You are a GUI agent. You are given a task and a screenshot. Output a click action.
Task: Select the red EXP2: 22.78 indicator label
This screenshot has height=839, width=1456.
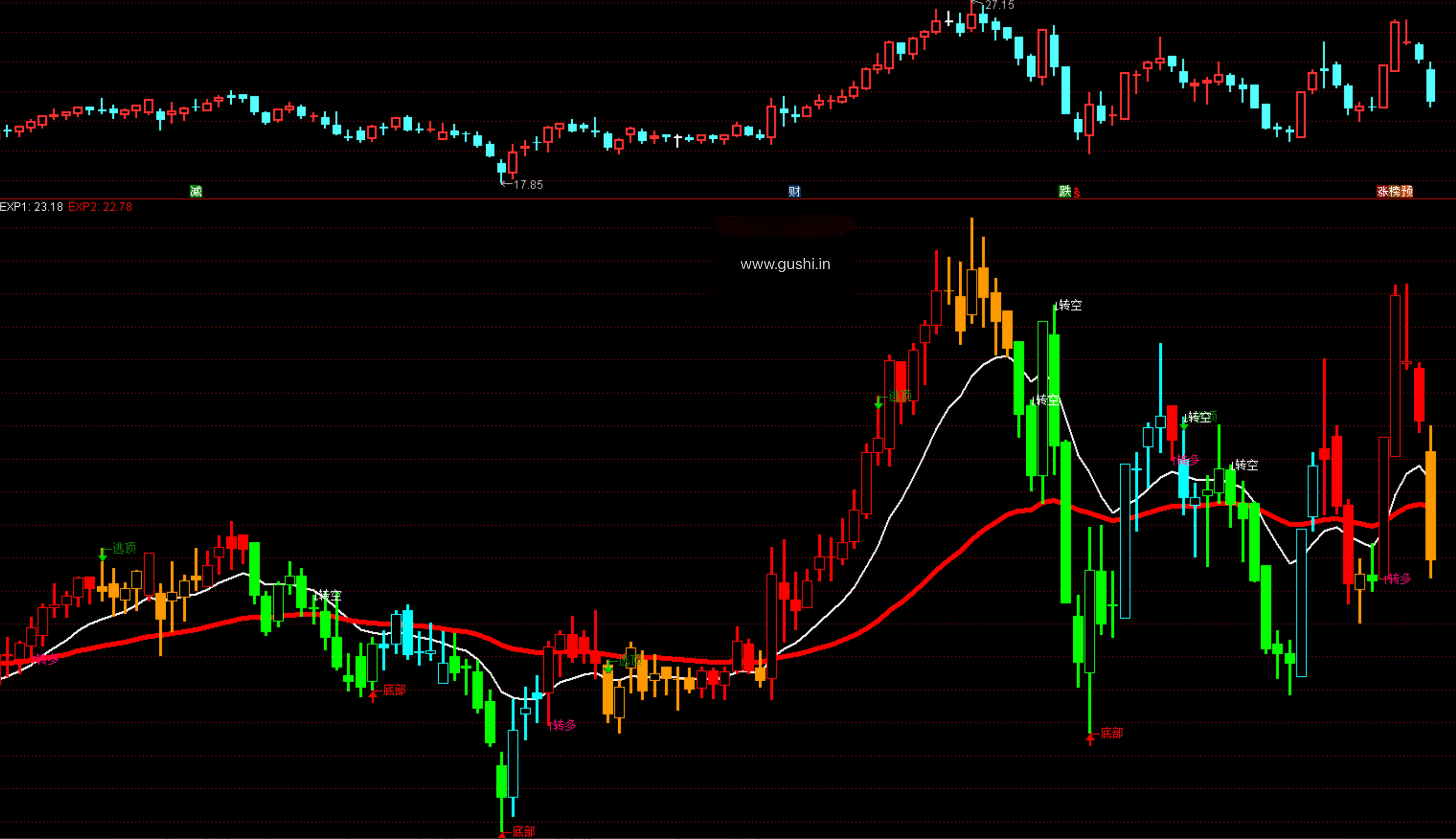click(x=100, y=207)
